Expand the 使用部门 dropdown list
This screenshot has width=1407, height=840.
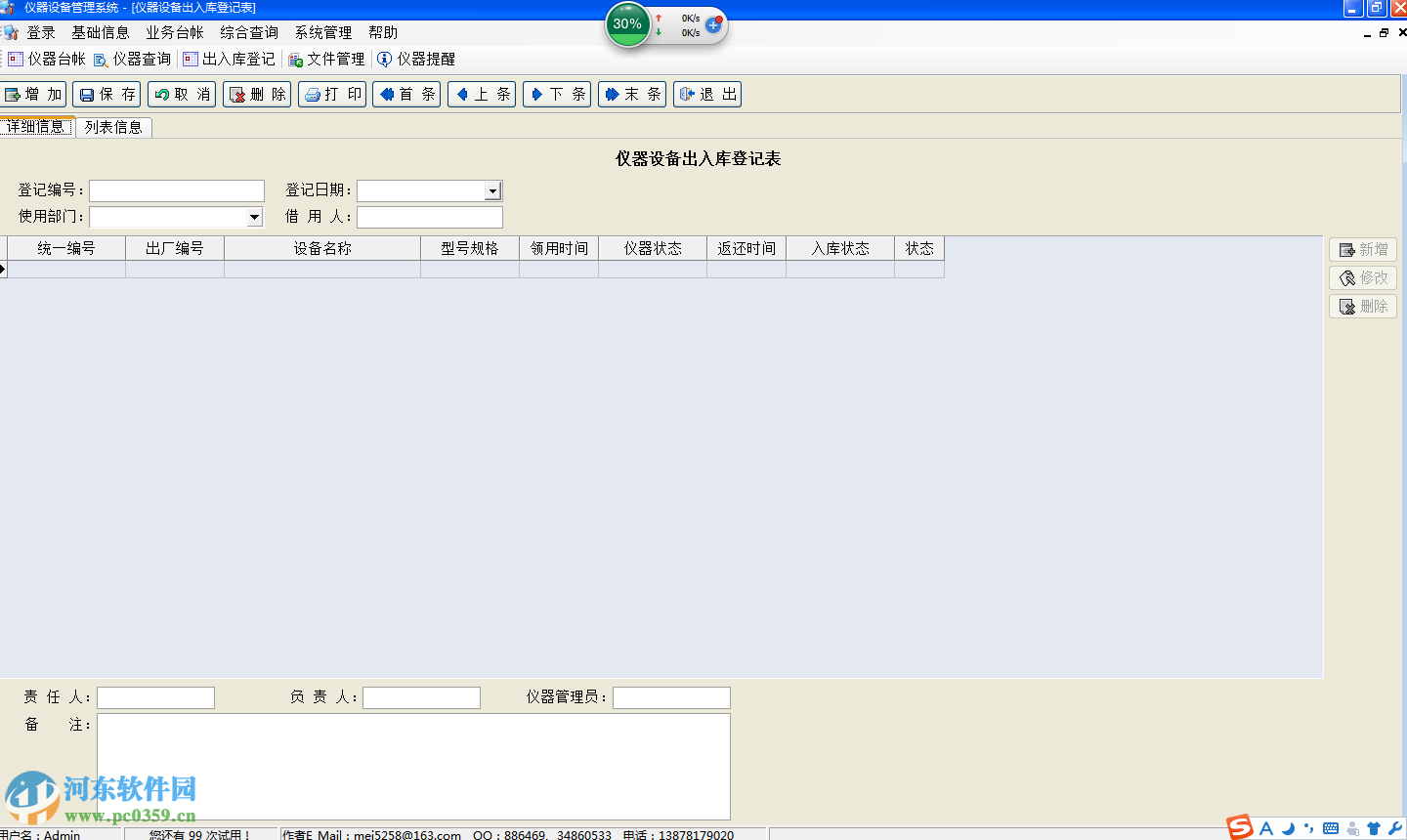[x=254, y=217]
